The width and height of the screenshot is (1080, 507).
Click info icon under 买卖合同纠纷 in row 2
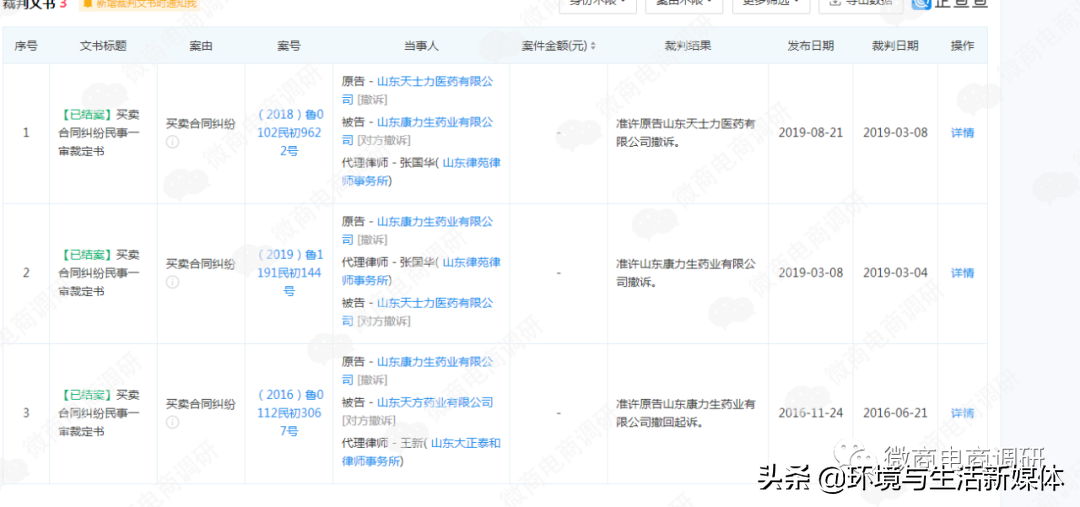172,282
